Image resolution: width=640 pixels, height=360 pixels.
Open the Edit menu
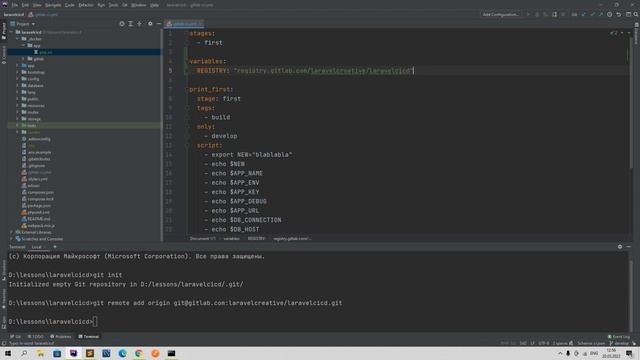(25, 5)
